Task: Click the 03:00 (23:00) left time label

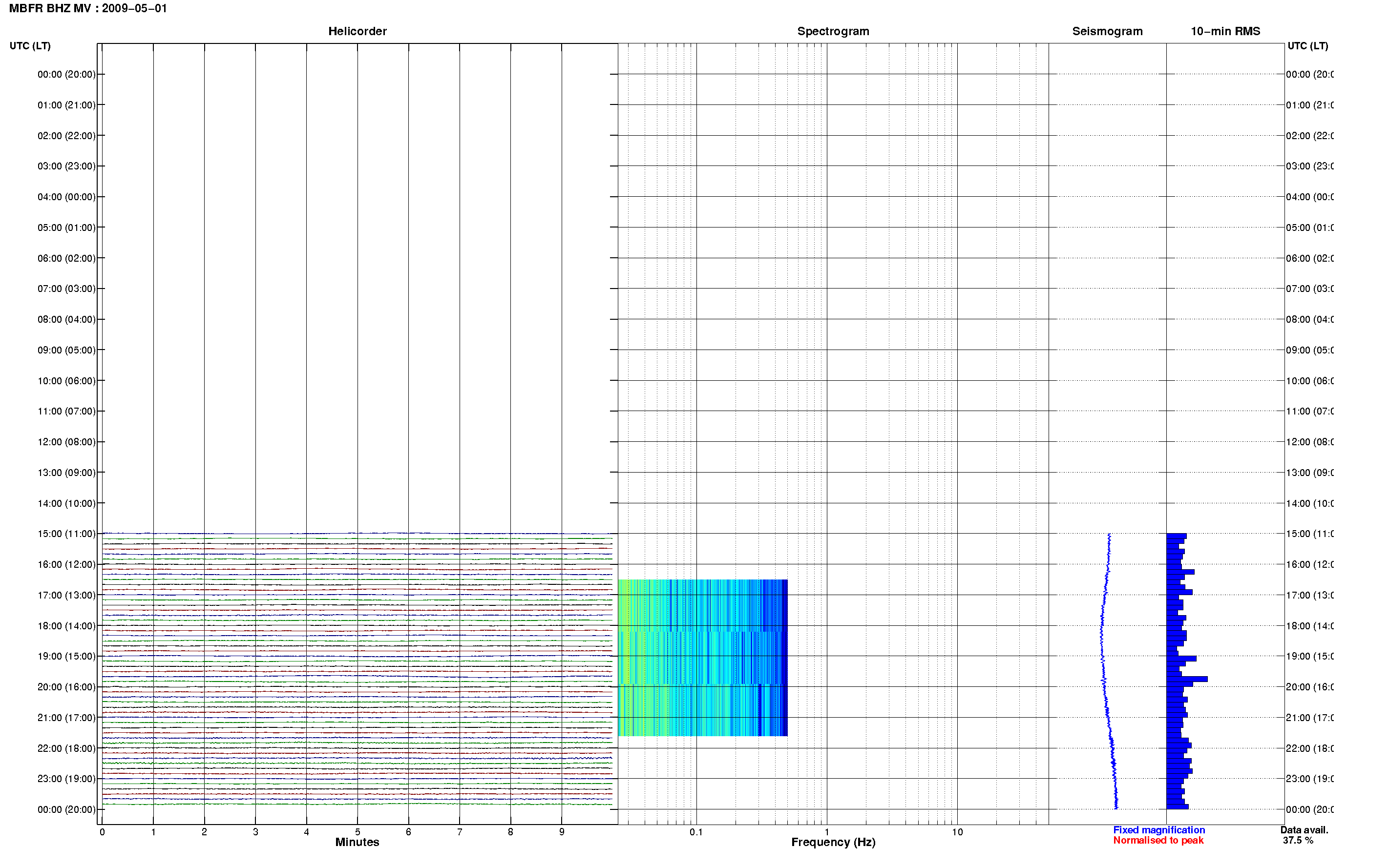Action: pos(66,166)
